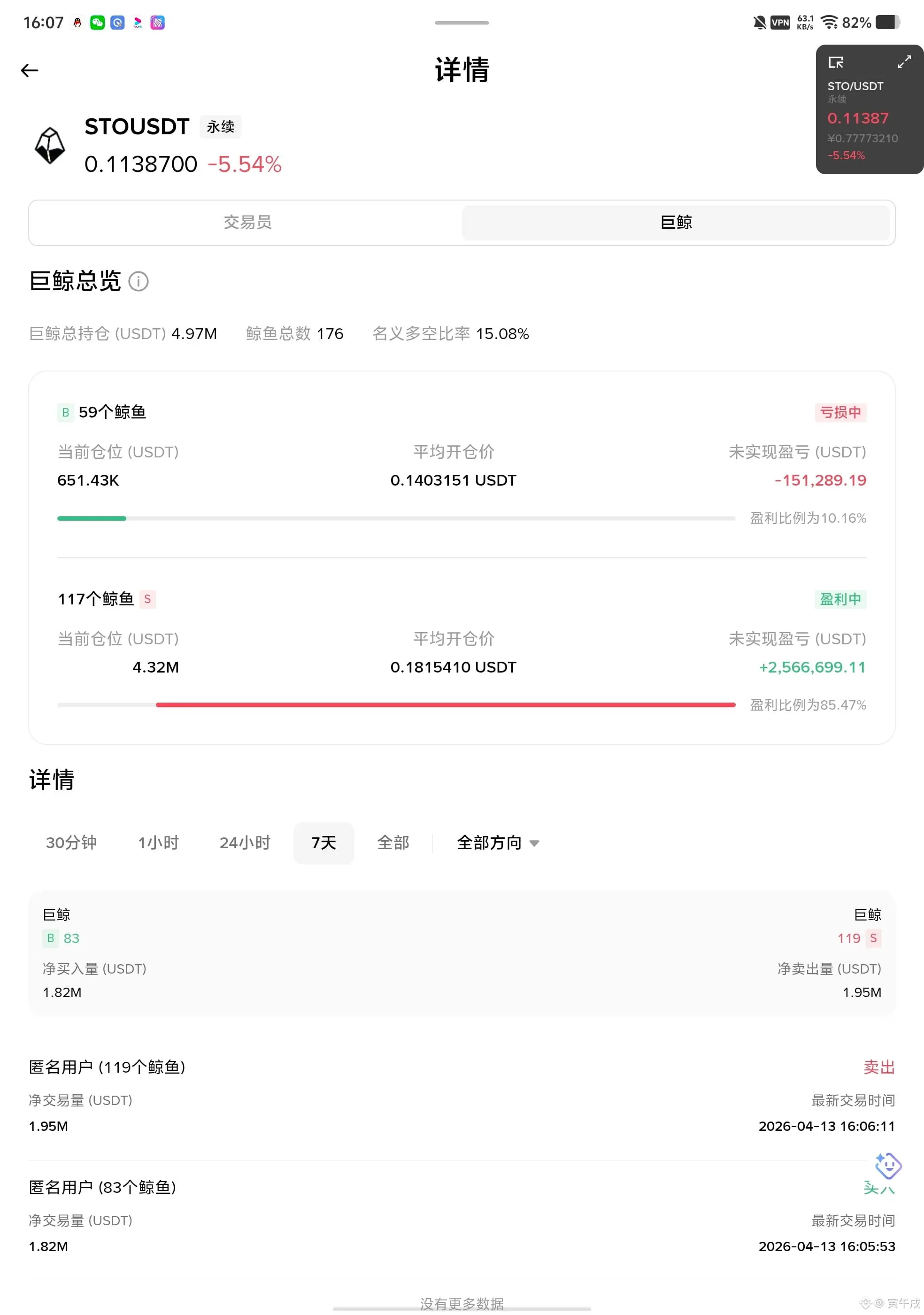Open the 全部方向 dropdown
This screenshot has width=924, height=1315.
[x=498, y=843]
